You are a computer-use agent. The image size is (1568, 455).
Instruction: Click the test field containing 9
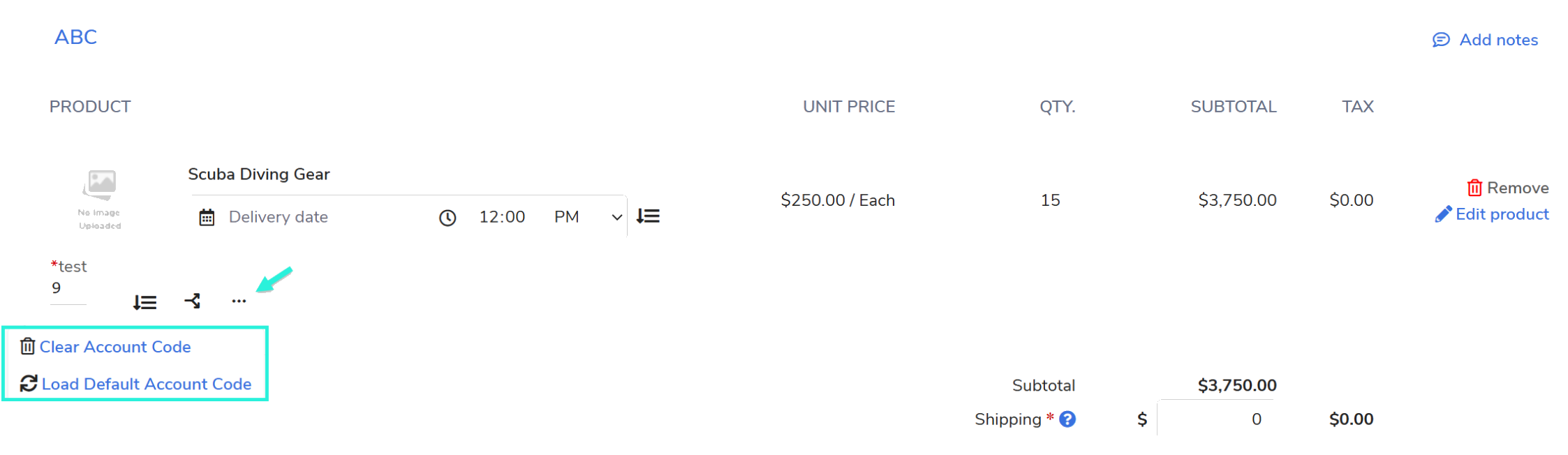68,288
